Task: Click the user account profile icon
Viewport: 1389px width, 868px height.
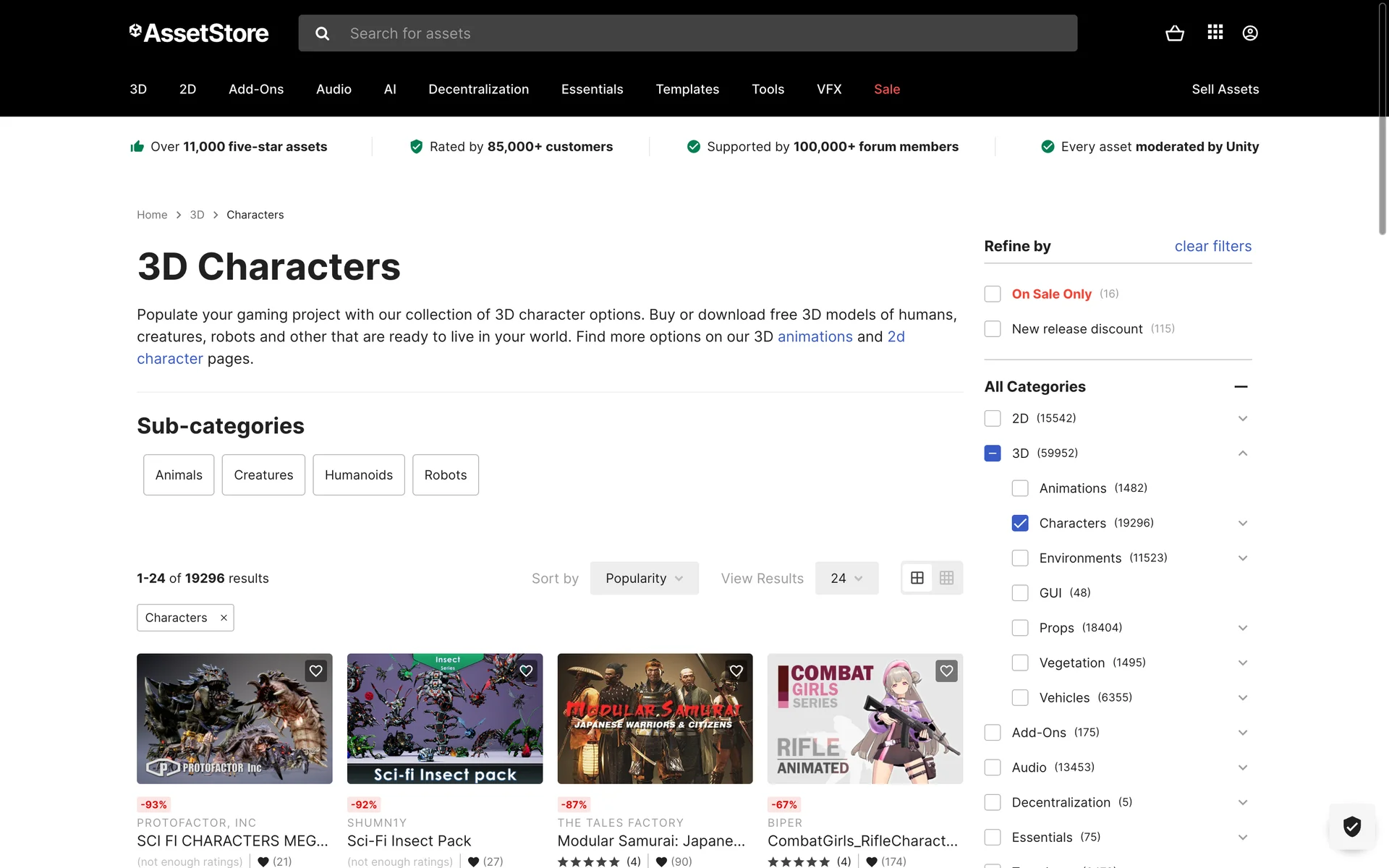Action: coord(1249,33)
